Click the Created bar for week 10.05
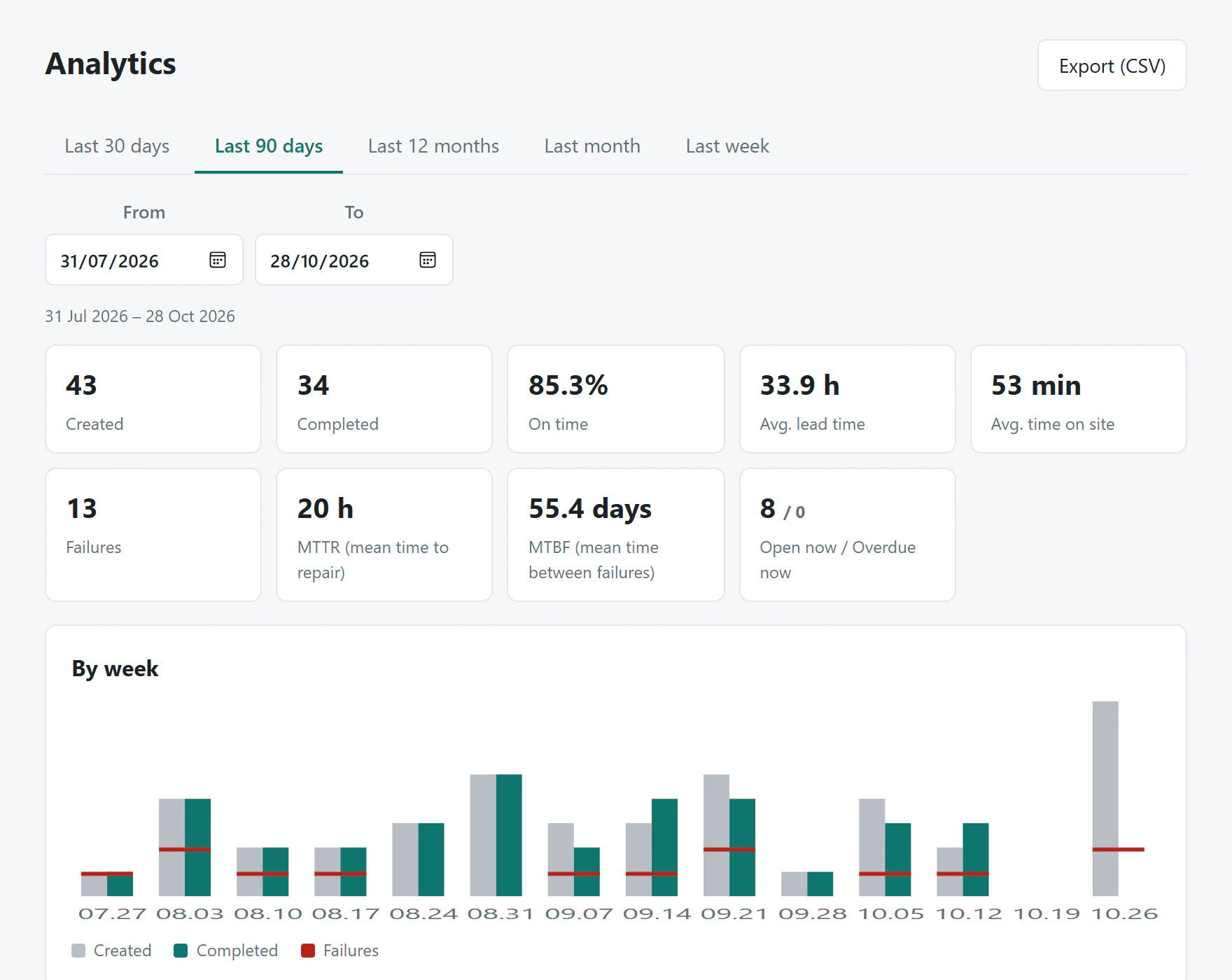Viewport: 1232px width, 980px height. coord(872,847)
